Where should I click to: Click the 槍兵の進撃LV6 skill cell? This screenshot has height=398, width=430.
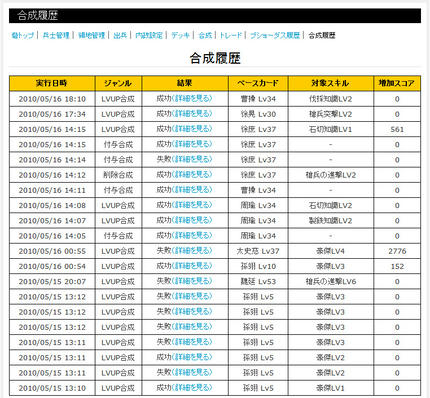point(331,282)
